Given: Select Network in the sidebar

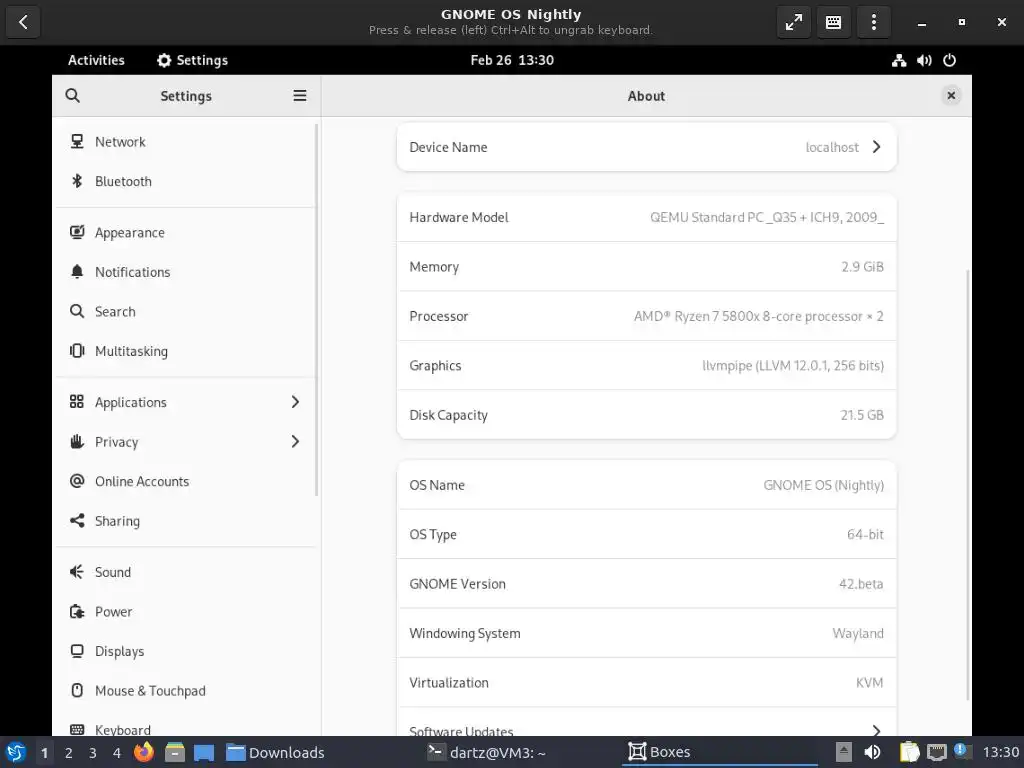Looking at the screenshot, I should point(185,142).
